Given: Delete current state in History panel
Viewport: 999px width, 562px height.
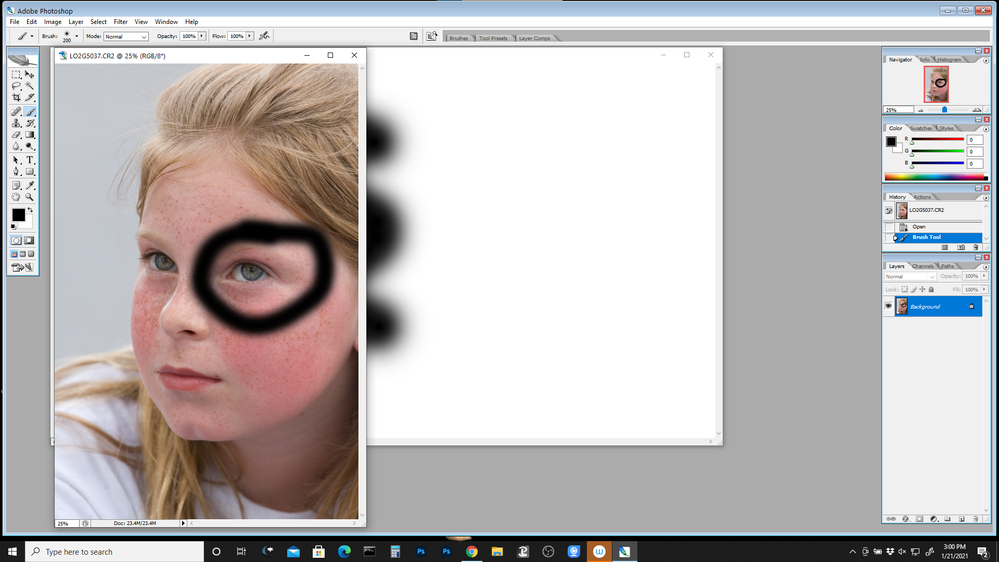Looking at the screenshot, I should [x=975, y=247].
